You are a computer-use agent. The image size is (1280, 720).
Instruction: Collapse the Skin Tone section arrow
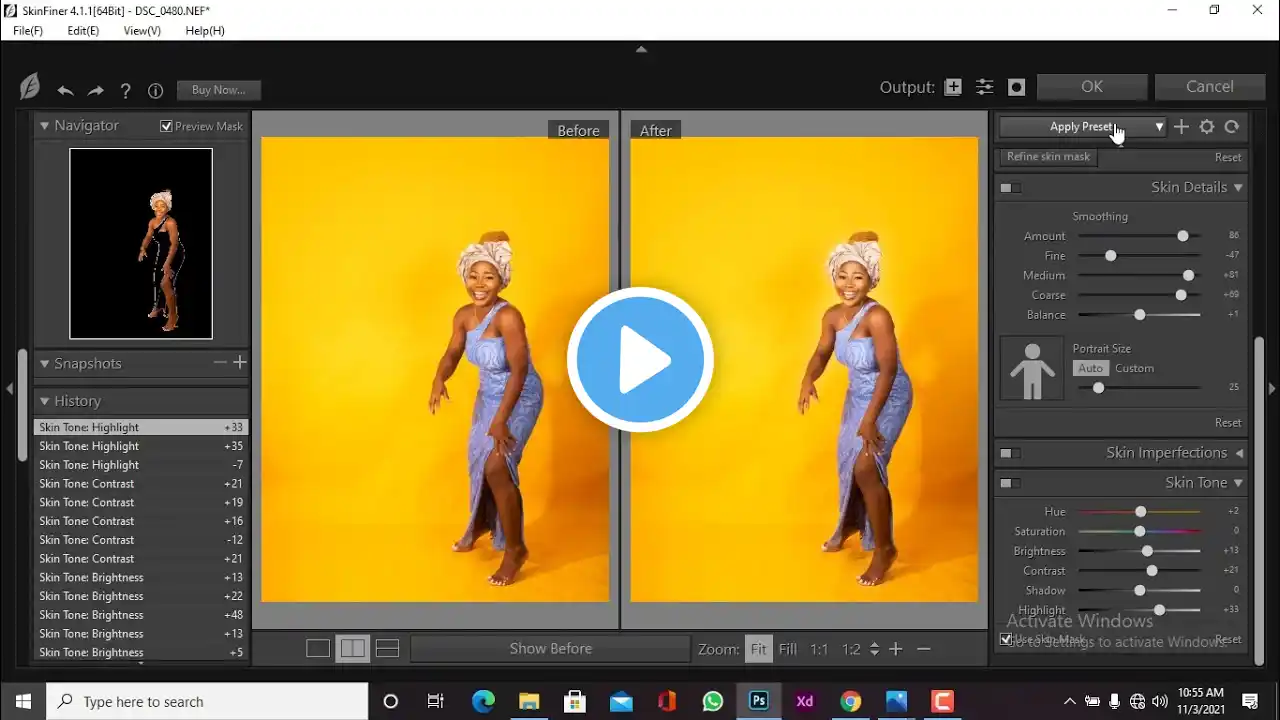click(1238, 483)
